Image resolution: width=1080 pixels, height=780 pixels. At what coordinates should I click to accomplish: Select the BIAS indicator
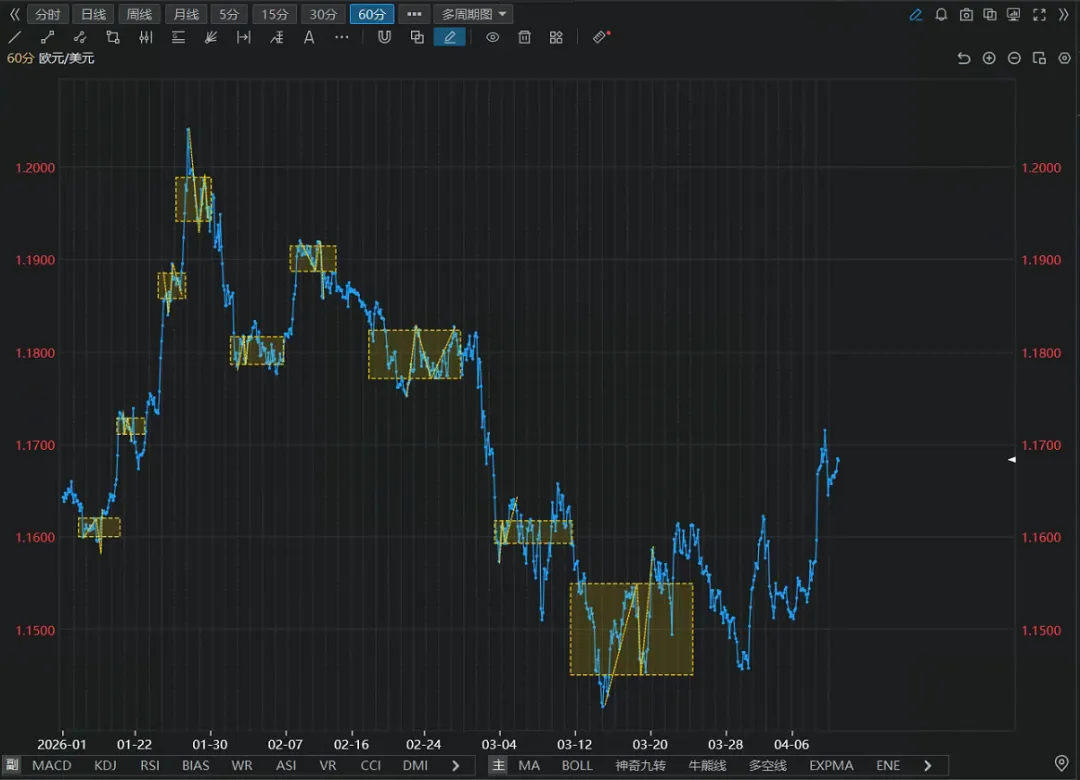click(196, 766)
